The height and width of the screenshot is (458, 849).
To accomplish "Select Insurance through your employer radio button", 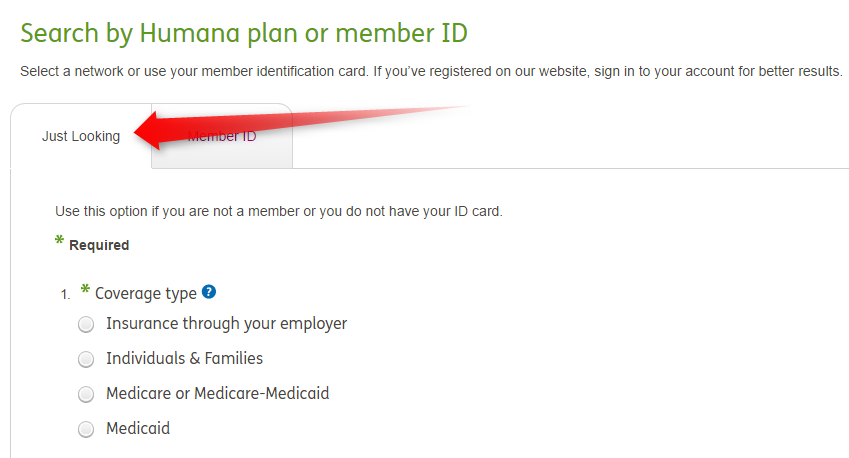I will (x=86, y=324).
